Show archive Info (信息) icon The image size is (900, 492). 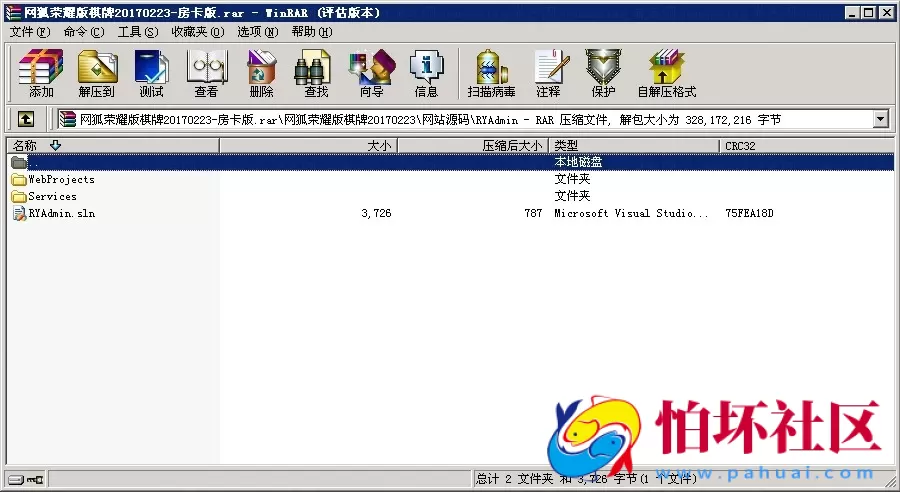426,73
